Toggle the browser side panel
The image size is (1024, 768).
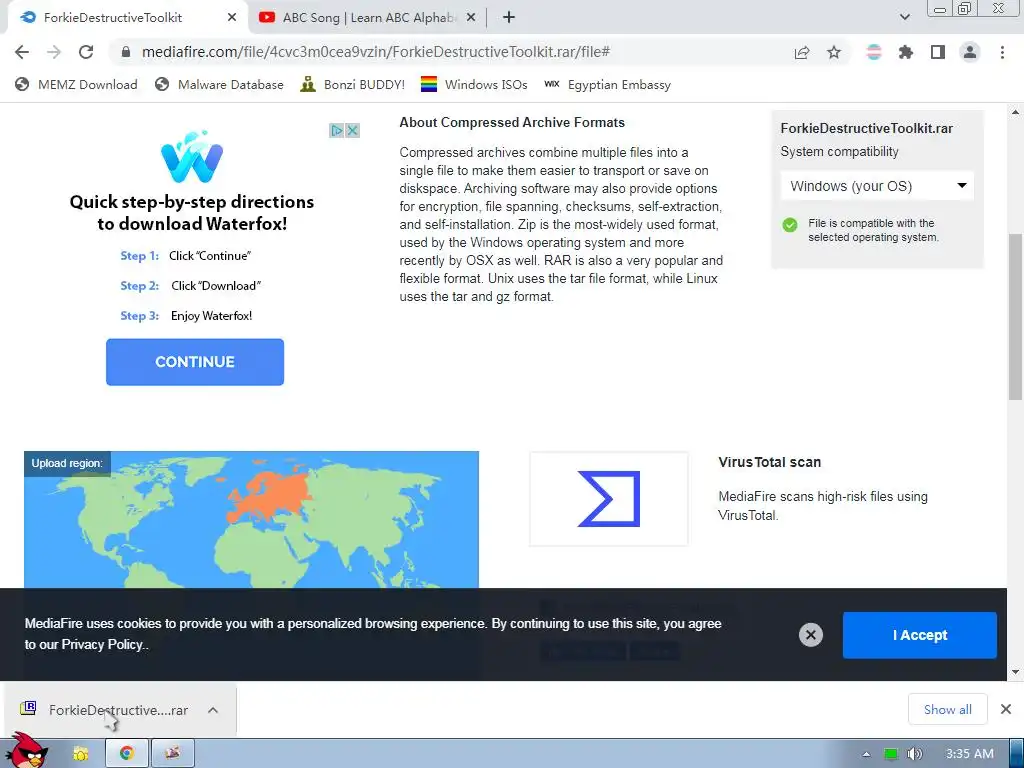click(938, 52)
